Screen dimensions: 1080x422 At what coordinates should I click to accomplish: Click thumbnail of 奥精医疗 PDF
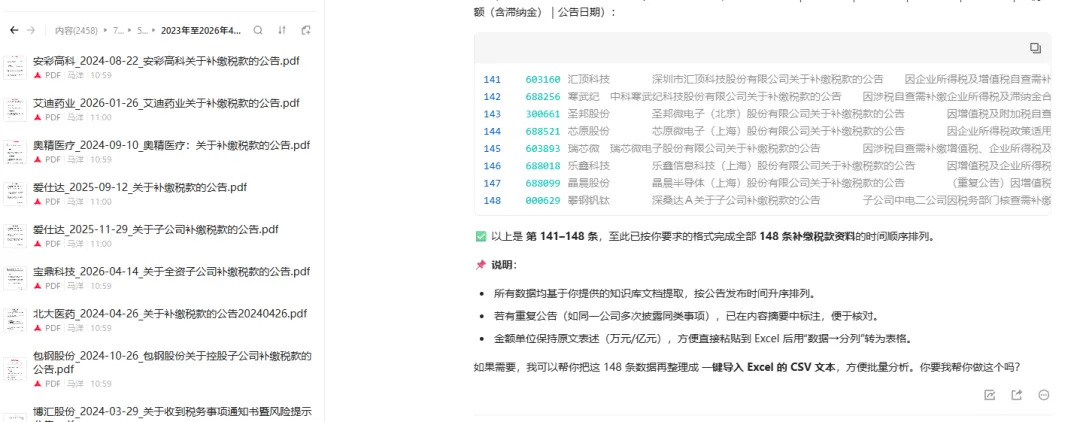point(15,152)
